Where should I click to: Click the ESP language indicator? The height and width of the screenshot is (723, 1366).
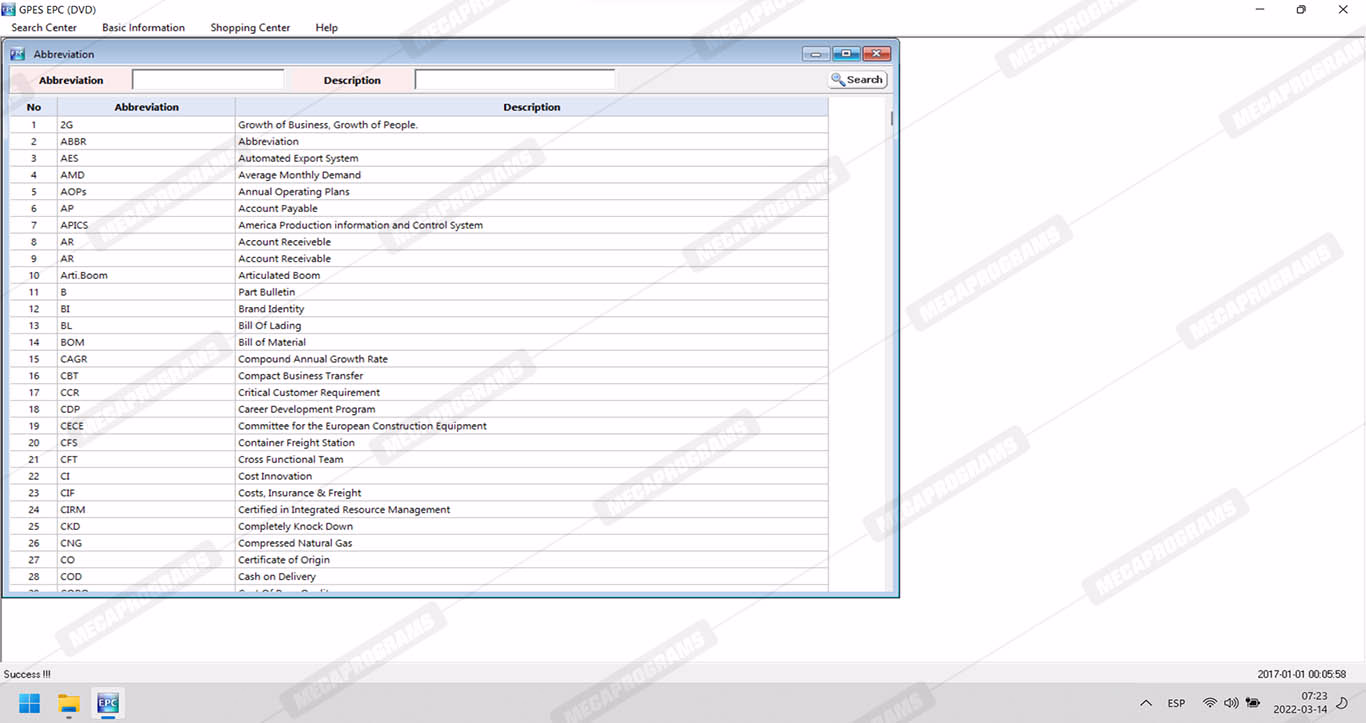tap(1177, 704)
